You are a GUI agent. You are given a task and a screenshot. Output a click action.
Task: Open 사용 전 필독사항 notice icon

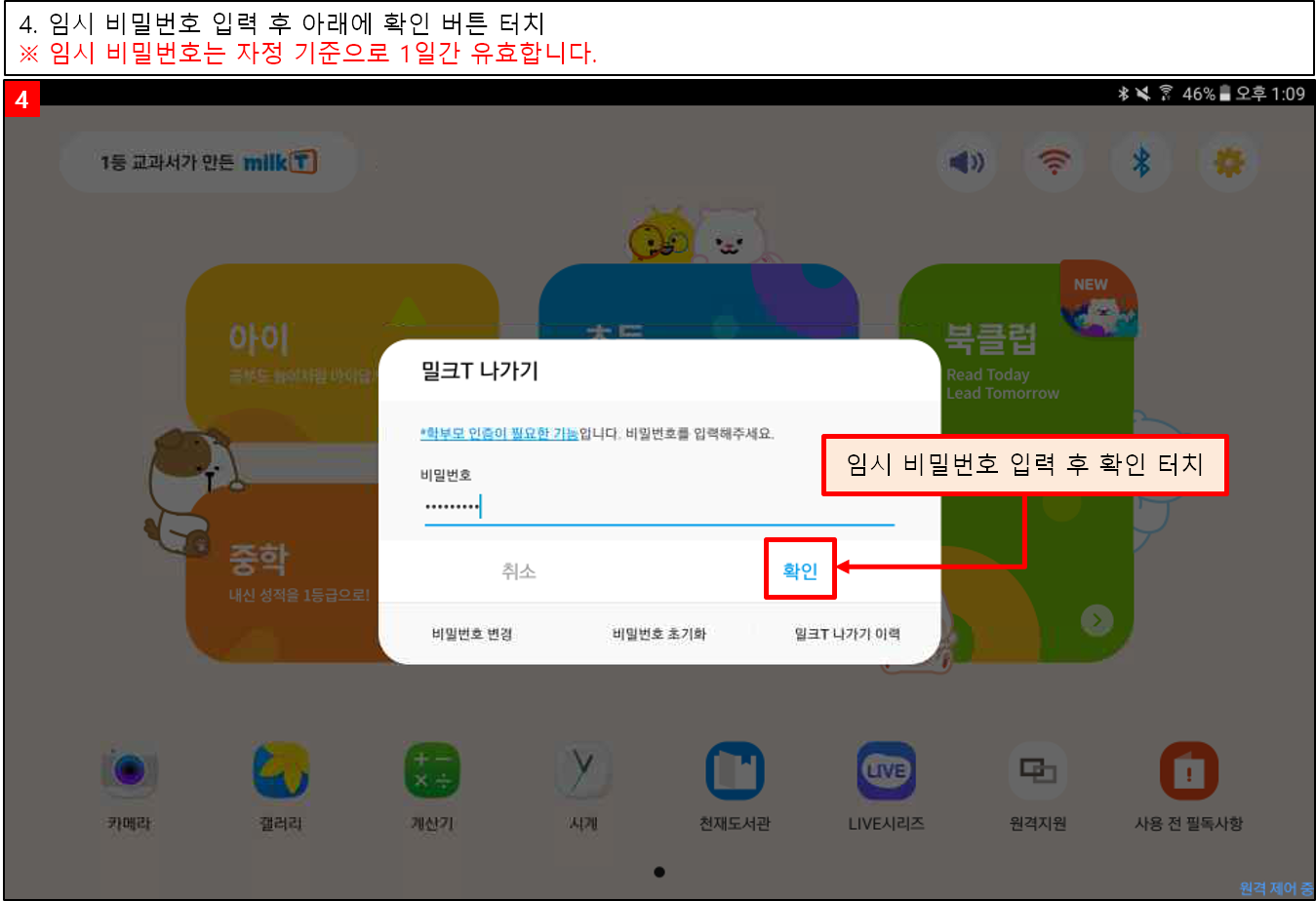[x=1188, y=772]
